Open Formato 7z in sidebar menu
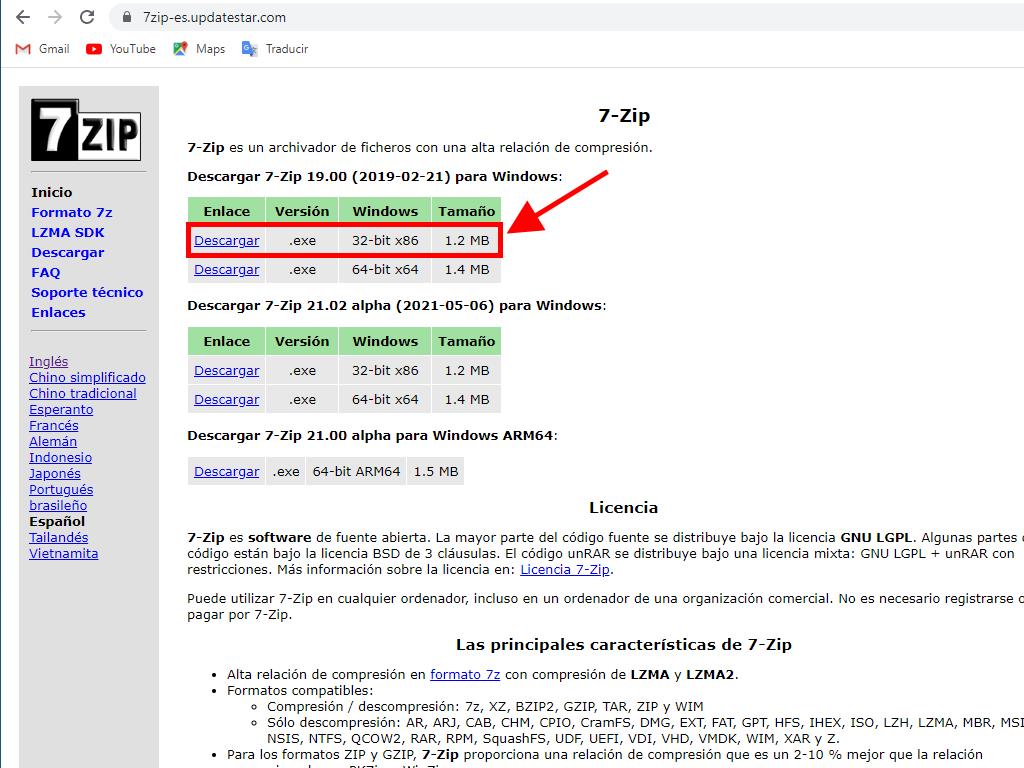The image size is (1024, 768). [x=71, y=213]
